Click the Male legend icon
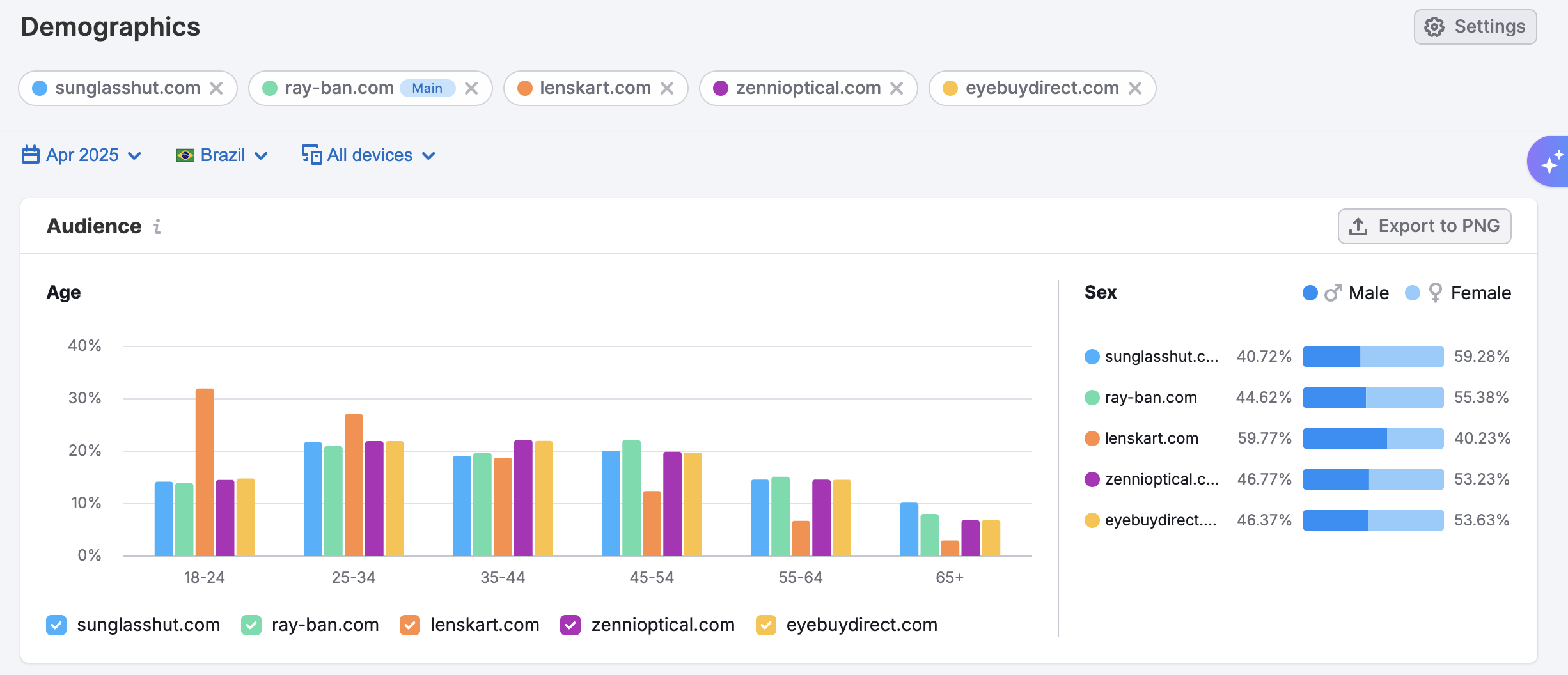This screenshot has height=675, width=1568. [x=1333, y=293]
